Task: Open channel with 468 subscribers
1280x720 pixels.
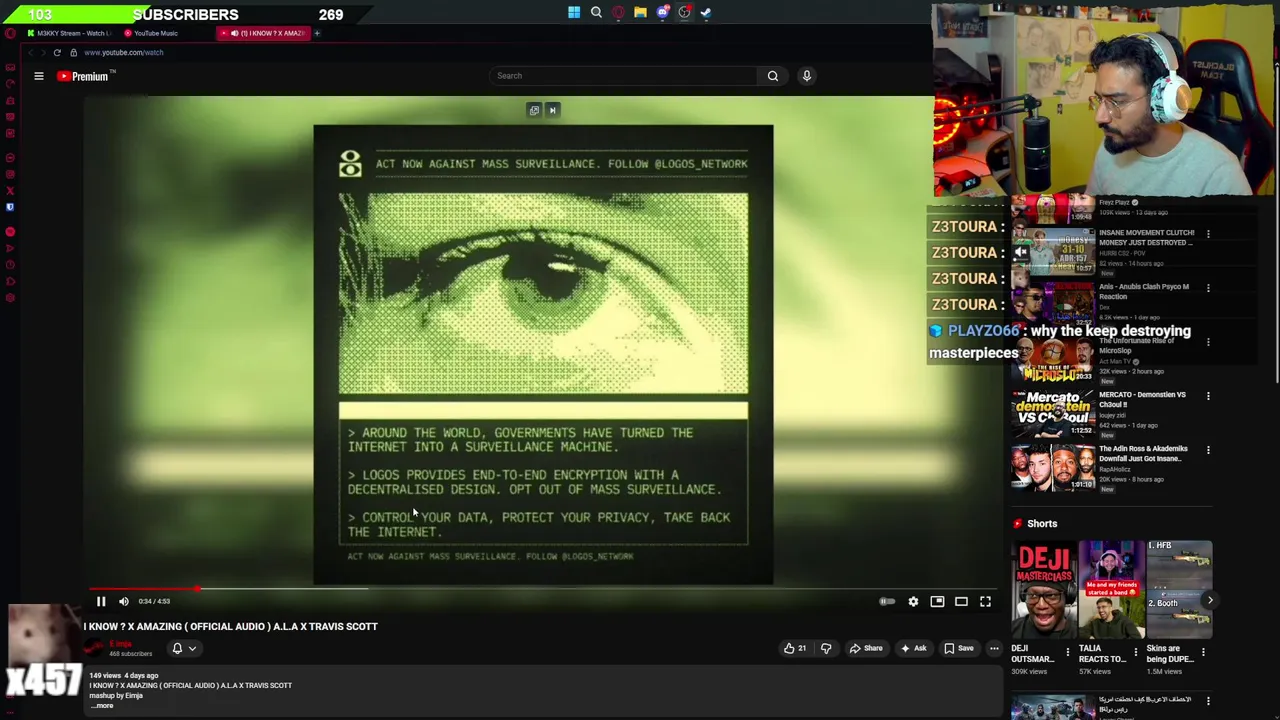Action: [x=121, y=648]
